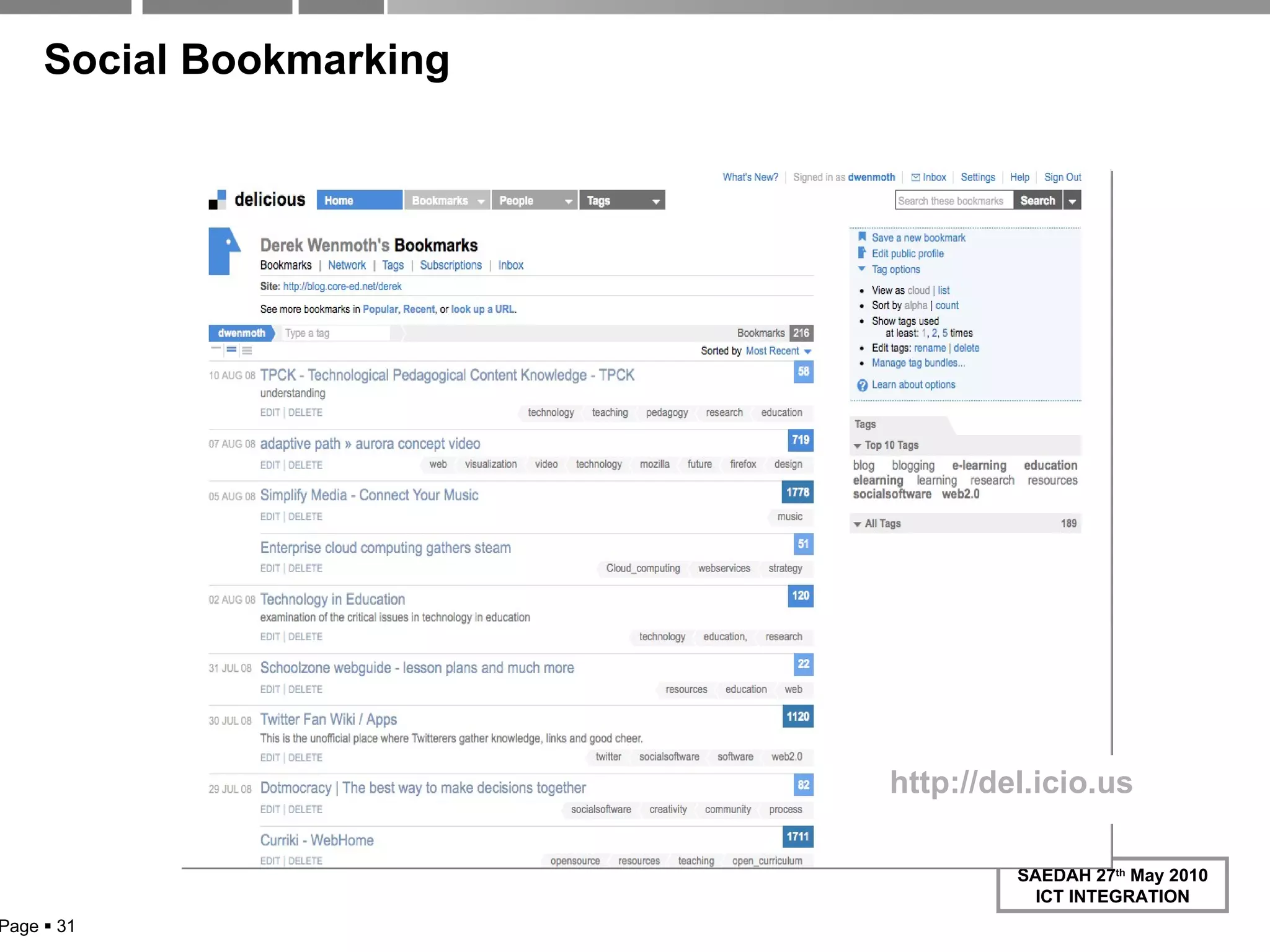Collapse the Top 10 Tags section
1270x952 pixels.
pos(858,446)
